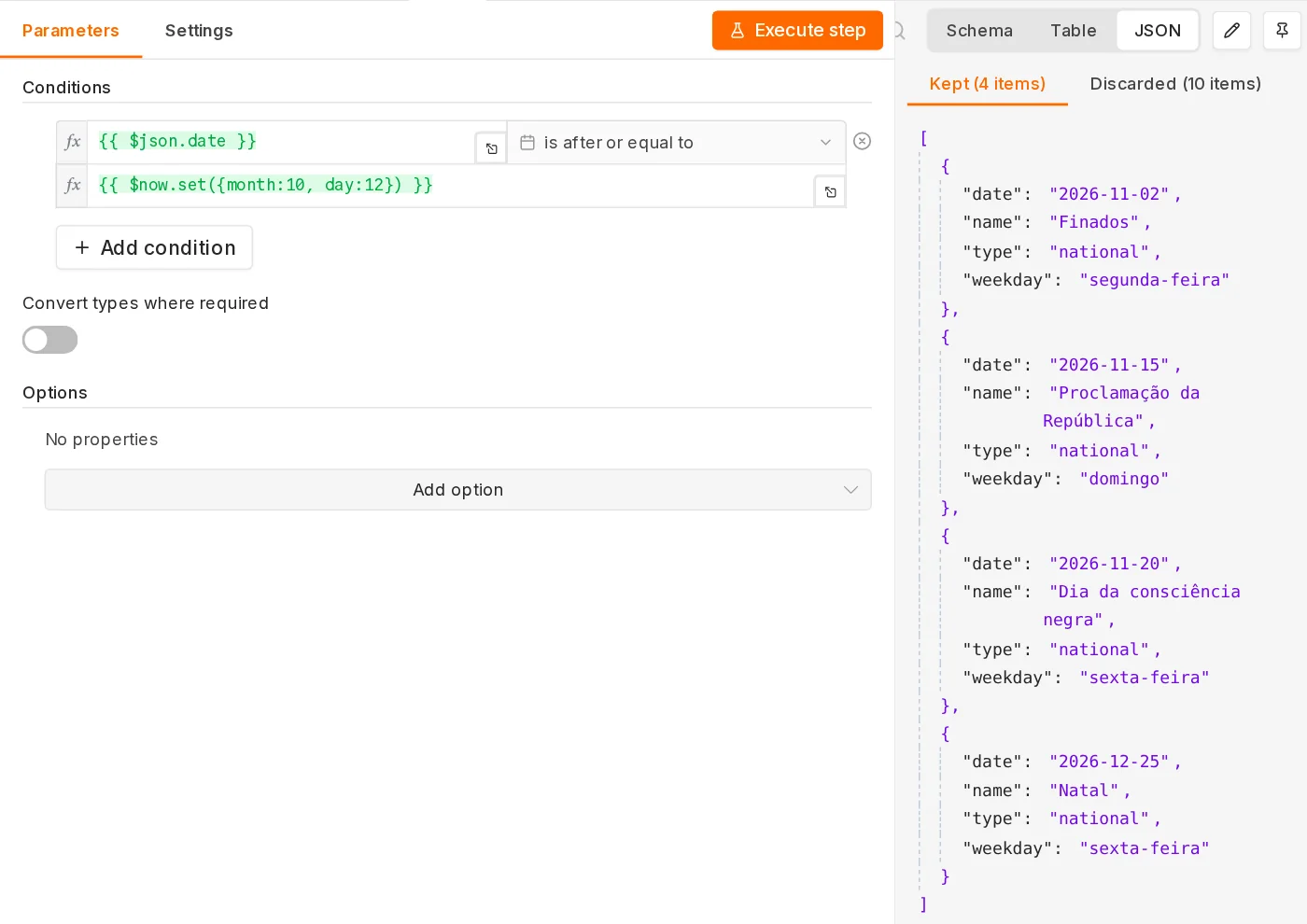Click the "No properties" text
The height and width of the screenshot is (924, 1307).
point(102,440)
